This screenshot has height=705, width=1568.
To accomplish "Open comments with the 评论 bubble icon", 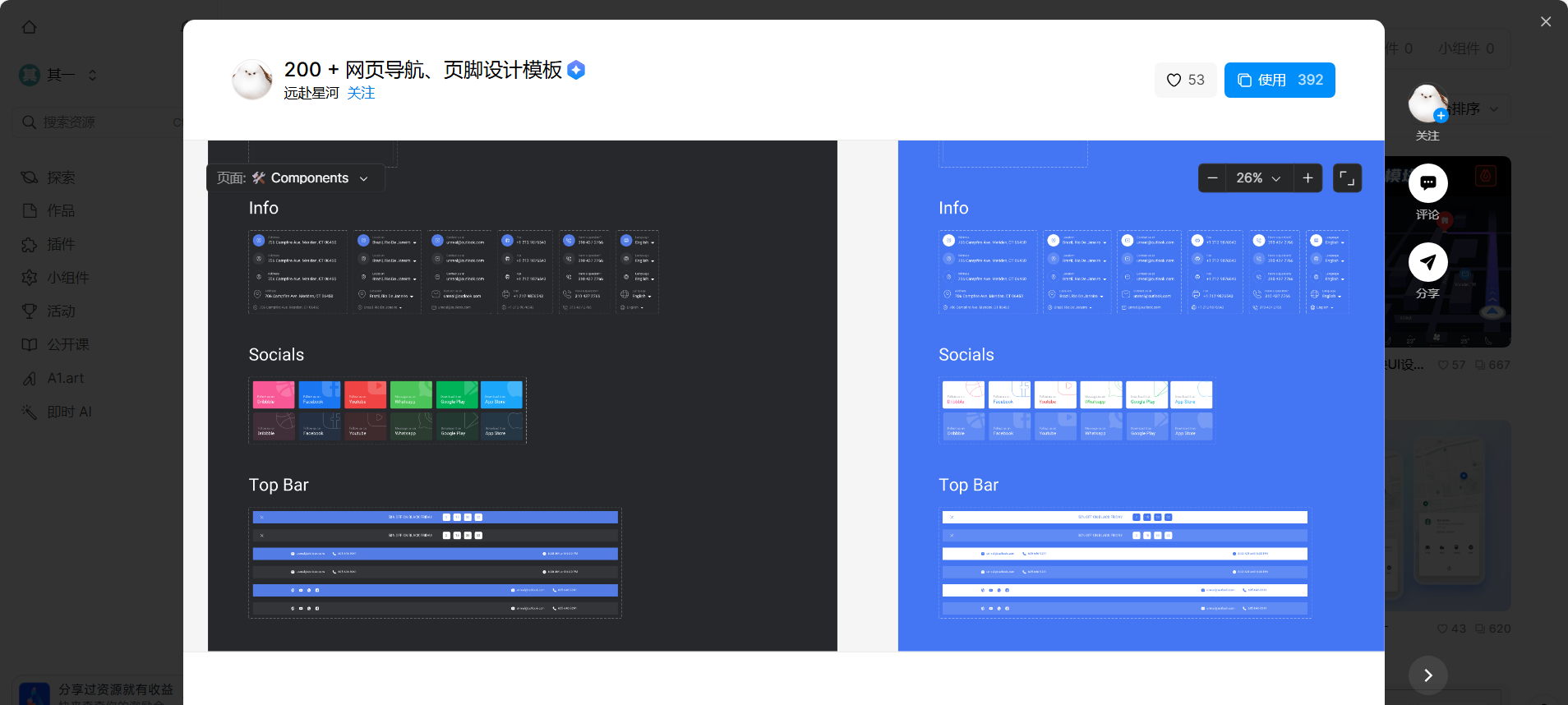I will pyautogui.click(x=1428, y=183).
